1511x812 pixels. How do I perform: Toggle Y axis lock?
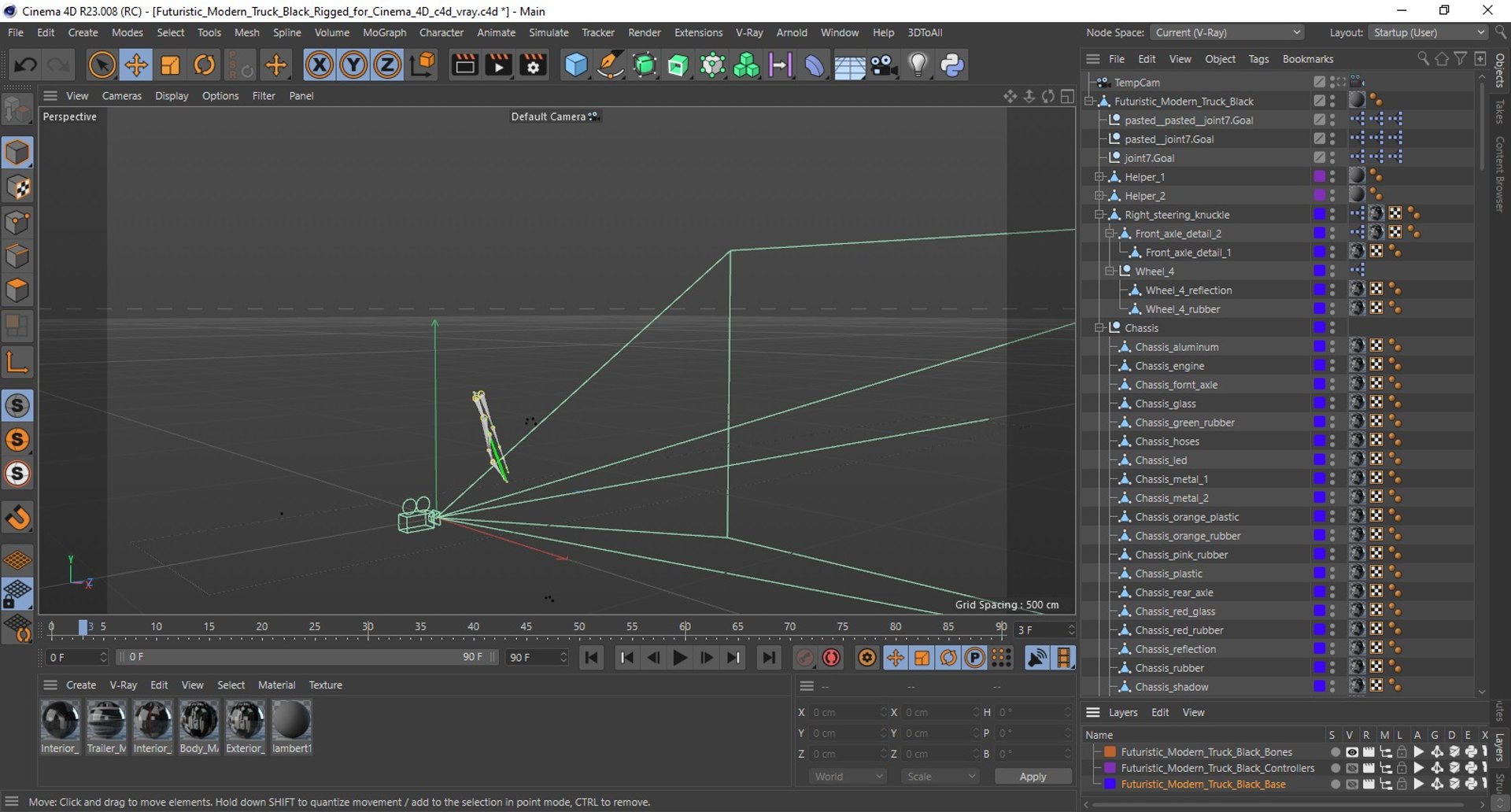[353, 65]
